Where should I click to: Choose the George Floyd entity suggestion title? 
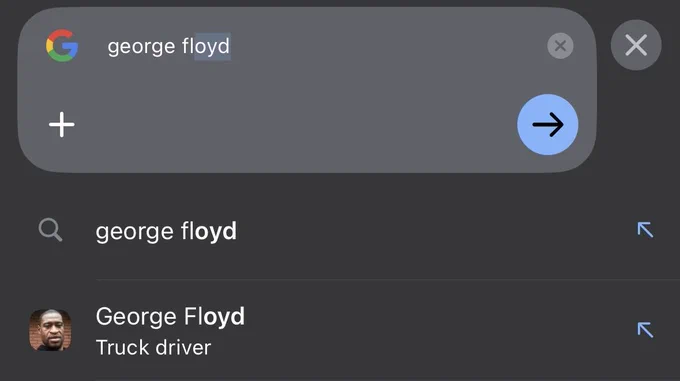tap(170, 316)
